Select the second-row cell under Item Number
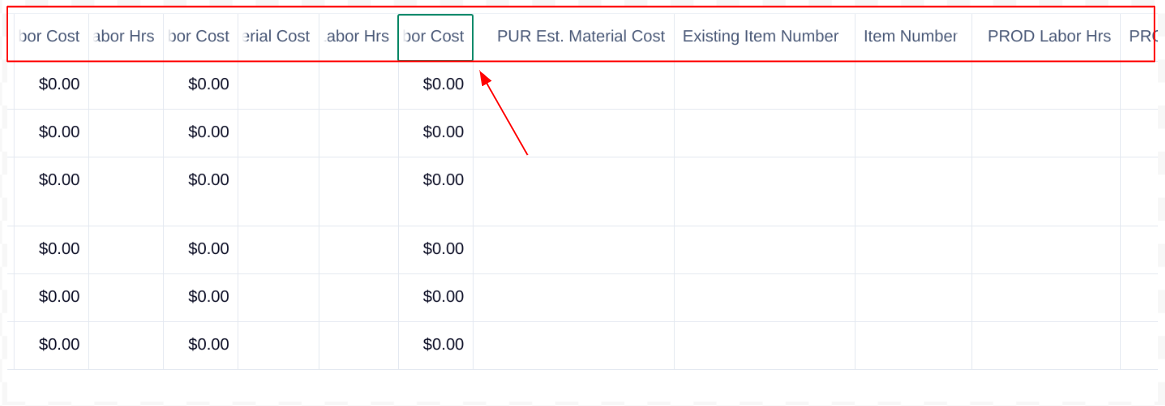1165x406 pixels. pos(913,133)
